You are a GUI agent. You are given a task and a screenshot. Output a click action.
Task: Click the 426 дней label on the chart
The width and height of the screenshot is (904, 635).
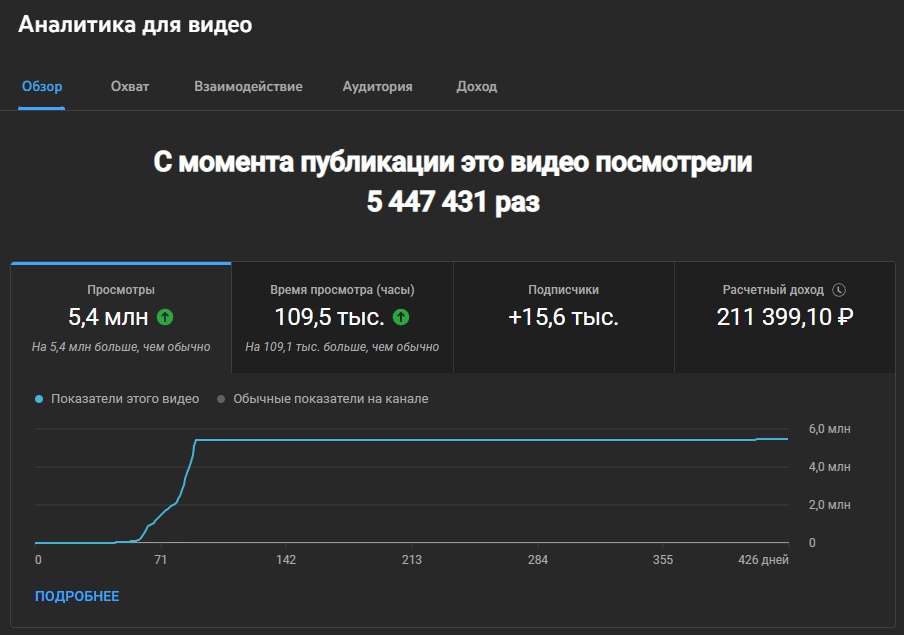[x=763, y=560]
